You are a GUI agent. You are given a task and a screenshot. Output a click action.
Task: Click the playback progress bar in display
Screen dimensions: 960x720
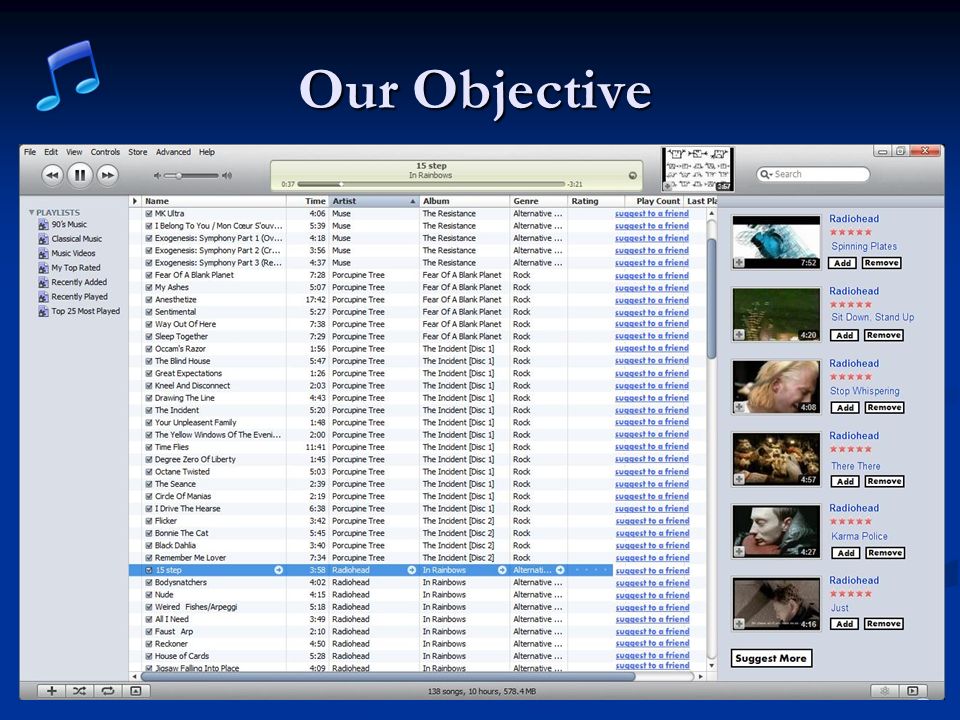tap(430, 184)
